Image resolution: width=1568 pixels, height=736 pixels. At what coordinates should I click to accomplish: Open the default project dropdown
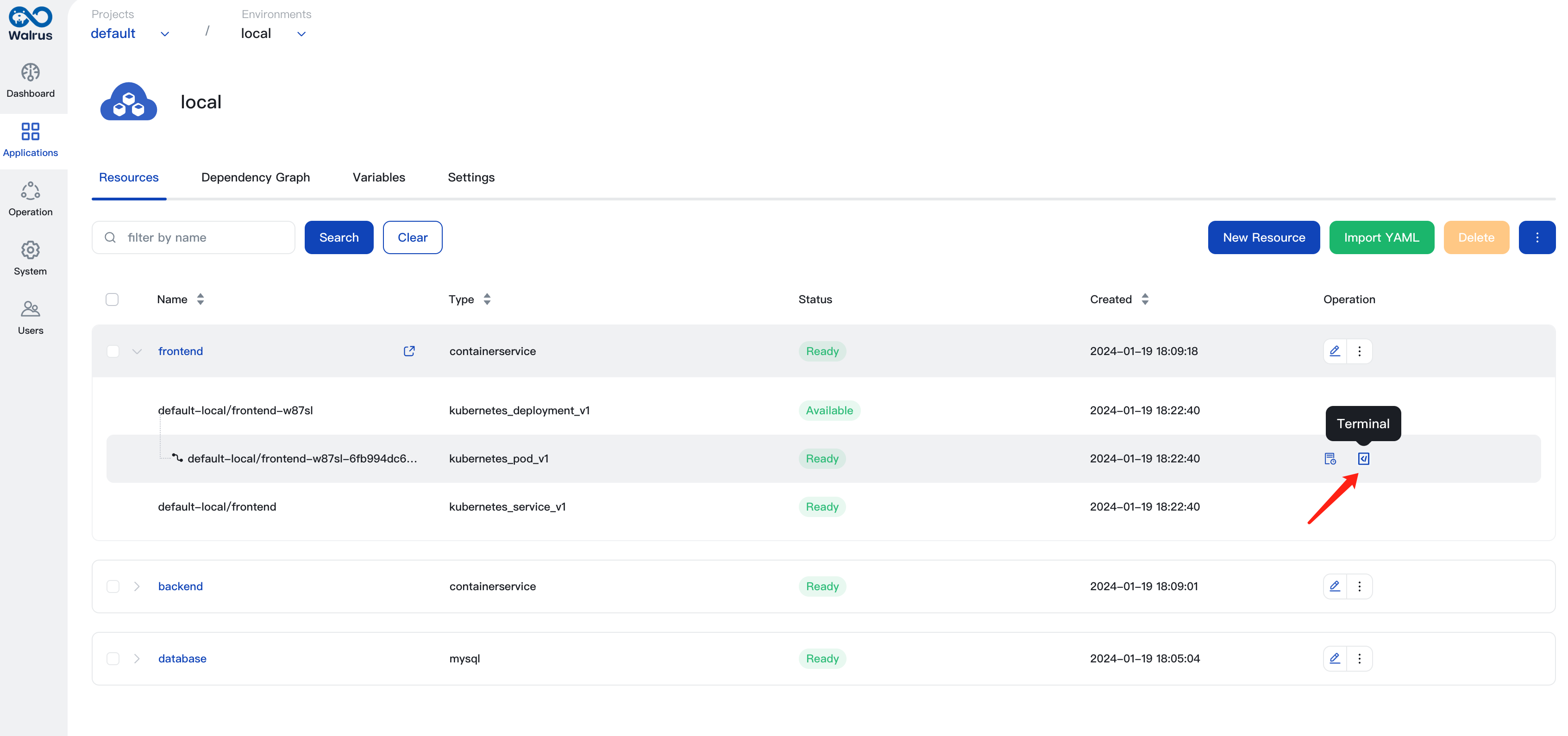click(x=130, y=33)
